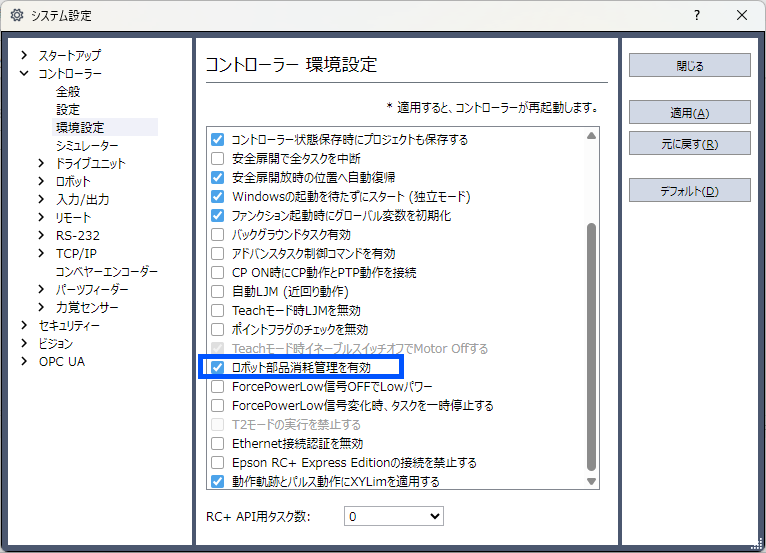Click the options list scroll up arrow
Screen dimensions: 766x553
(x=591, y=136)
